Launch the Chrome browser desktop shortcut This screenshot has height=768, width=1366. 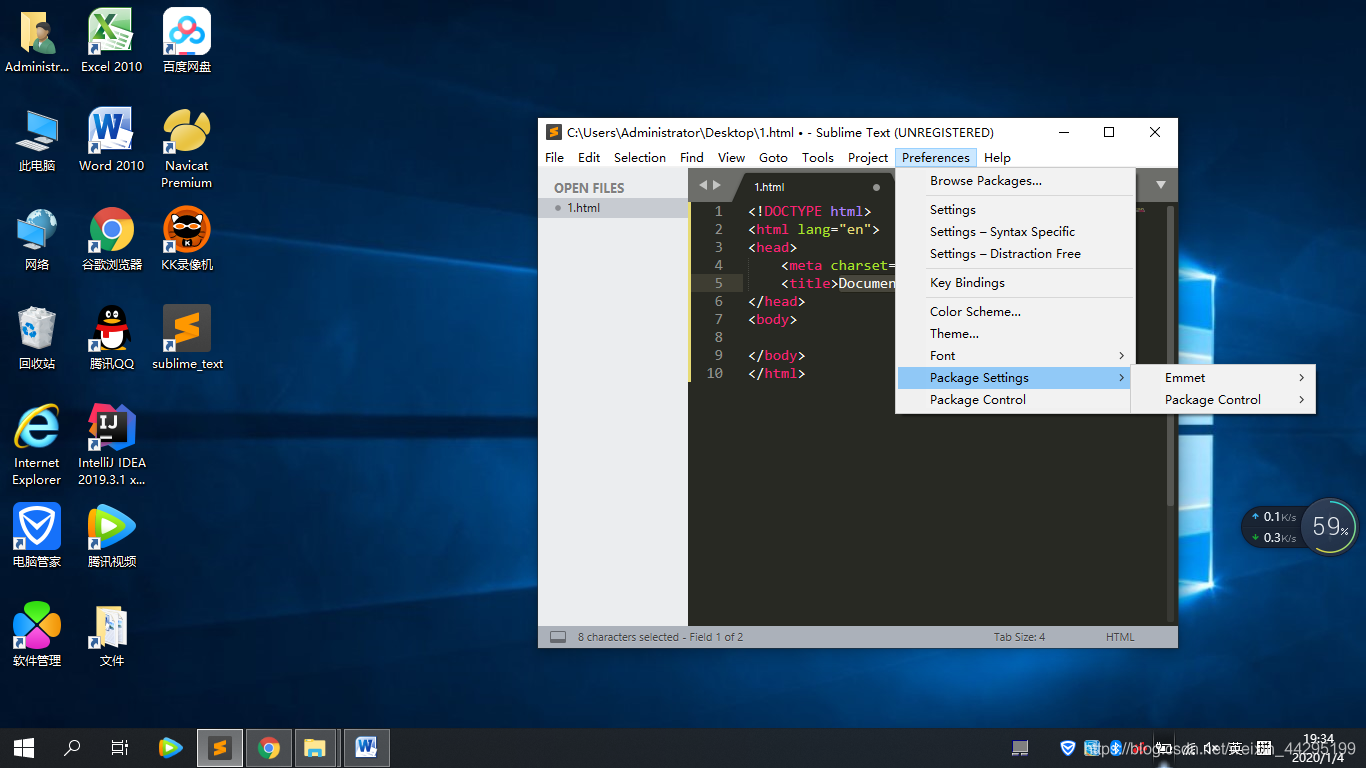point(111,239)
